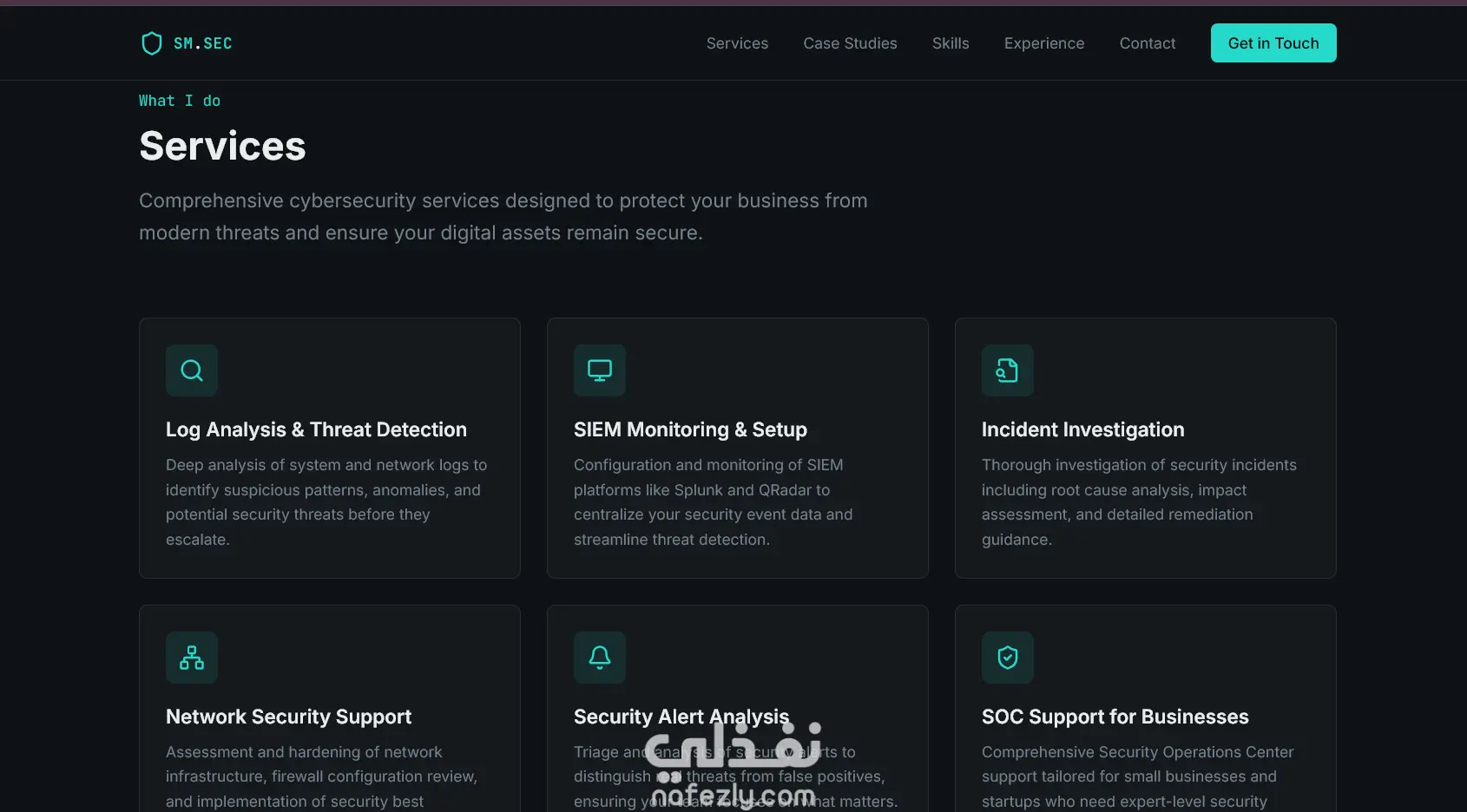Navigate to Experience section
This screenshot has width=1467, height=812.
pyautogui.click(x=1044, y=43)
